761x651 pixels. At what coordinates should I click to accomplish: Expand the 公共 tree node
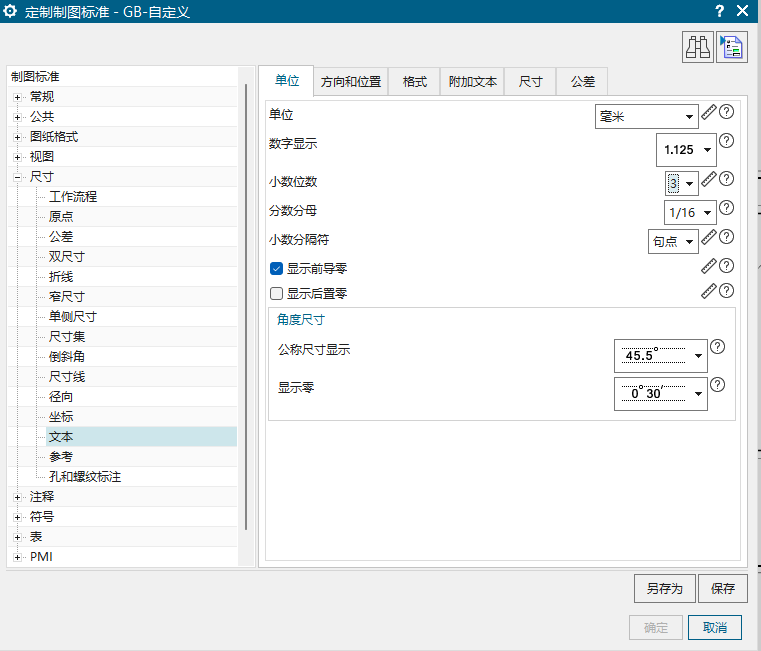click(17, 117)
